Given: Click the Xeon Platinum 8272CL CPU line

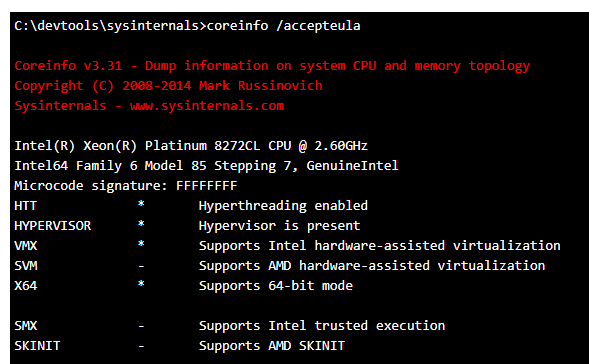Looking at the screenshot, I should [x=191, y=146].
